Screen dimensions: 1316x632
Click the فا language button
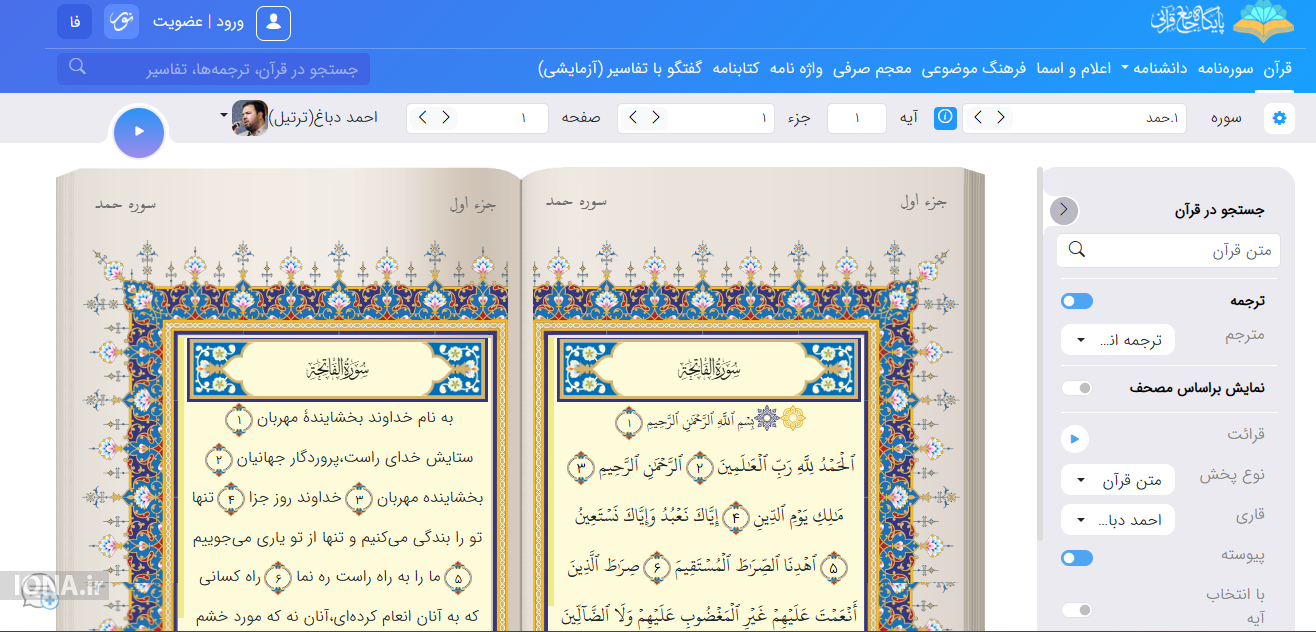74,20
